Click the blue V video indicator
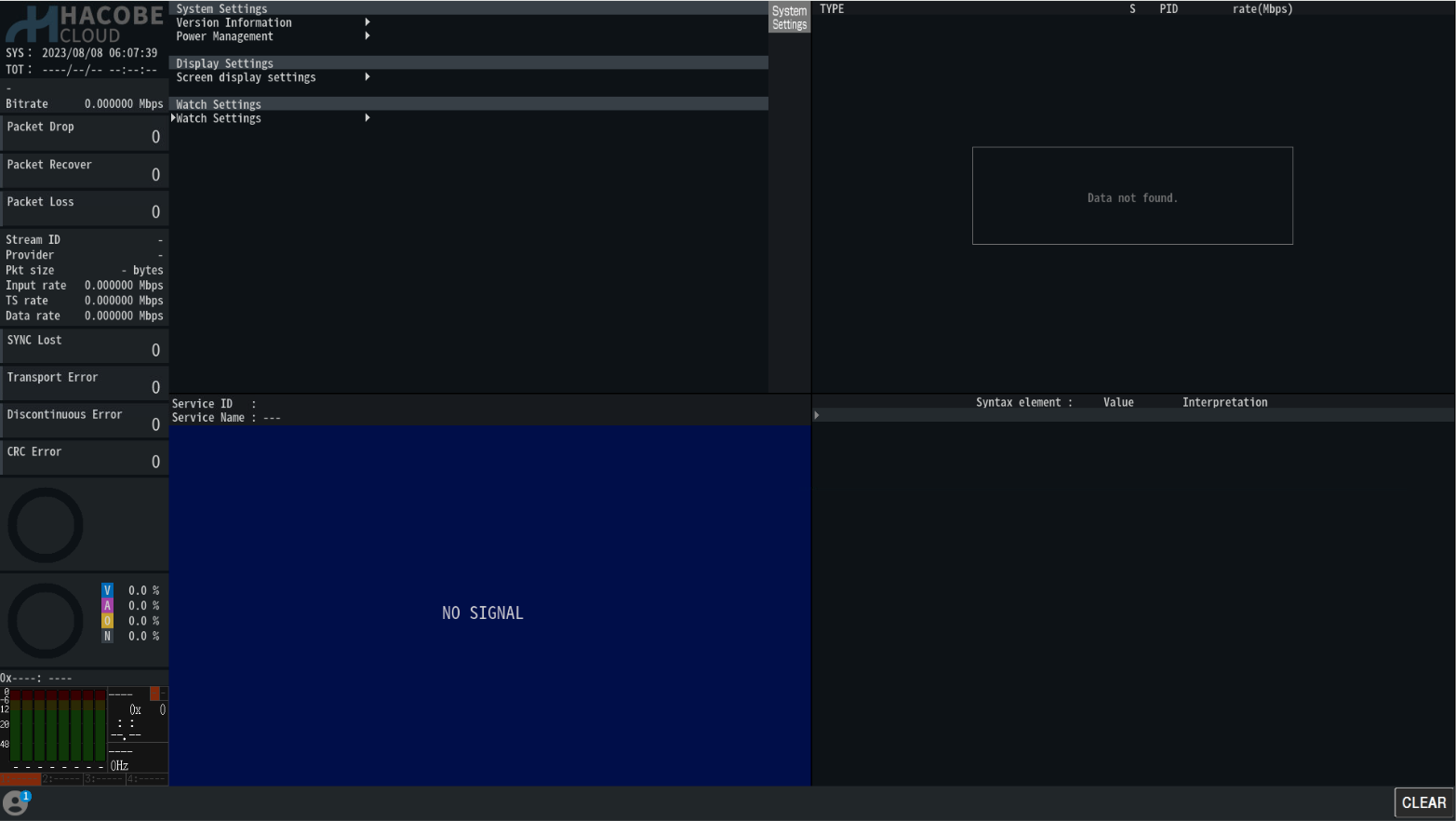 point(107,590)
